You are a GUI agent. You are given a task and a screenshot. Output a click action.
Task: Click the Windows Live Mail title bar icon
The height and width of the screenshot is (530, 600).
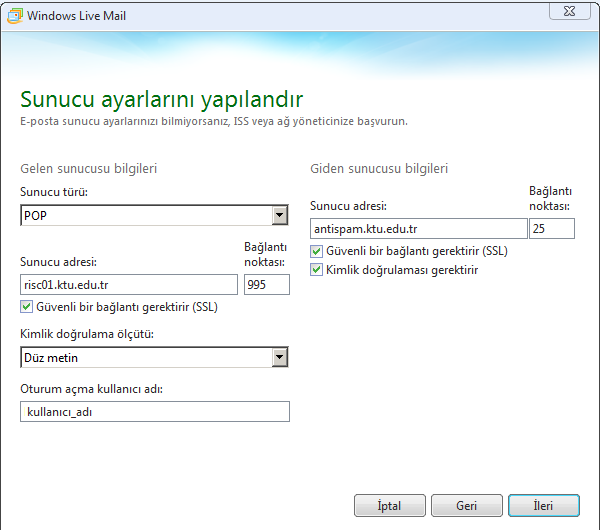(x=15, y=16)
